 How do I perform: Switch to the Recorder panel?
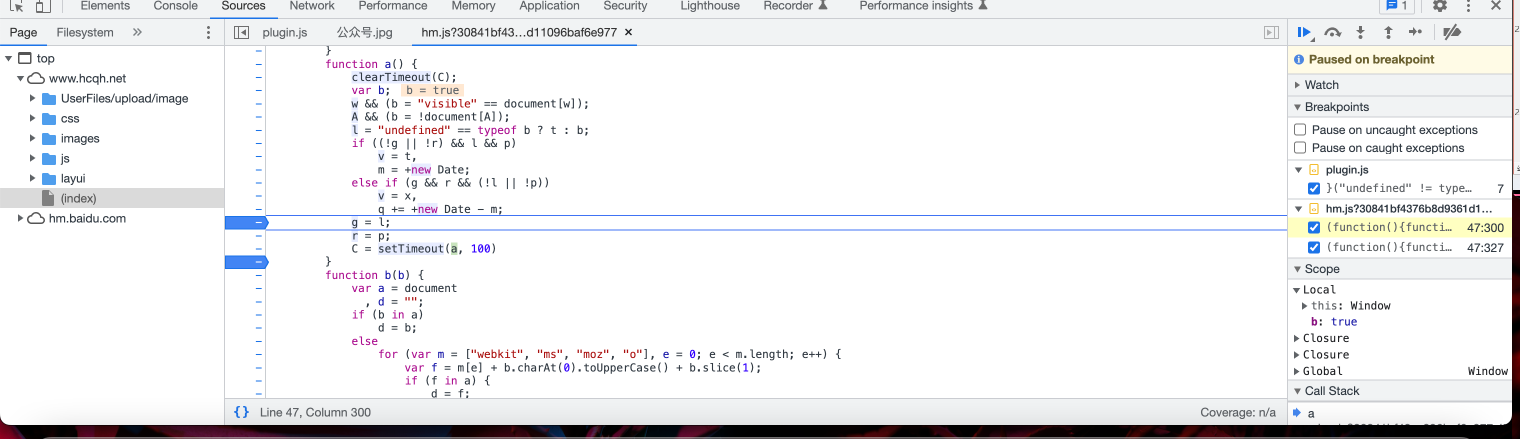pos(796,6)
